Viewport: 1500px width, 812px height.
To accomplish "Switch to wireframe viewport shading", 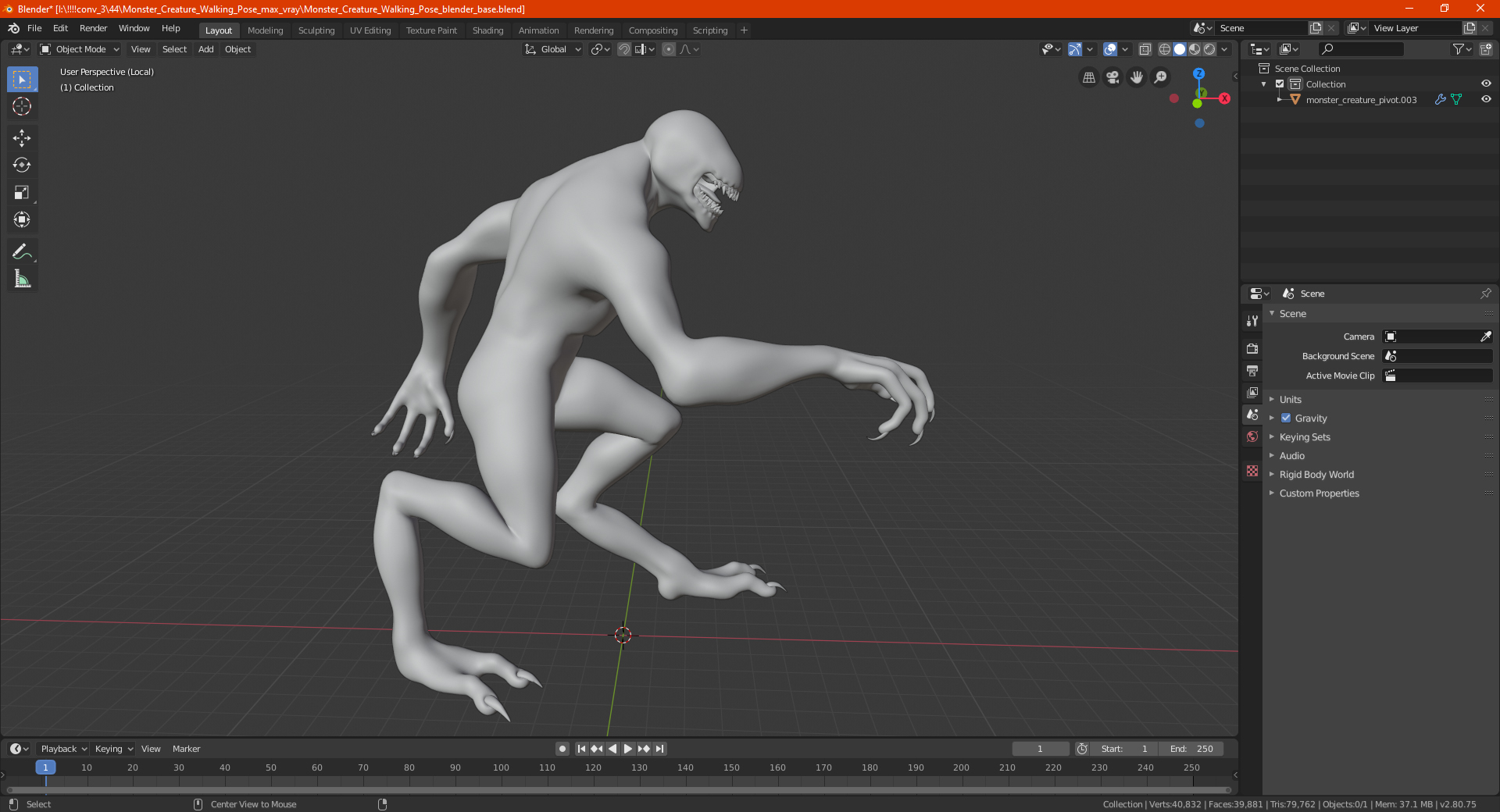I will click(x=1164, y=49).
